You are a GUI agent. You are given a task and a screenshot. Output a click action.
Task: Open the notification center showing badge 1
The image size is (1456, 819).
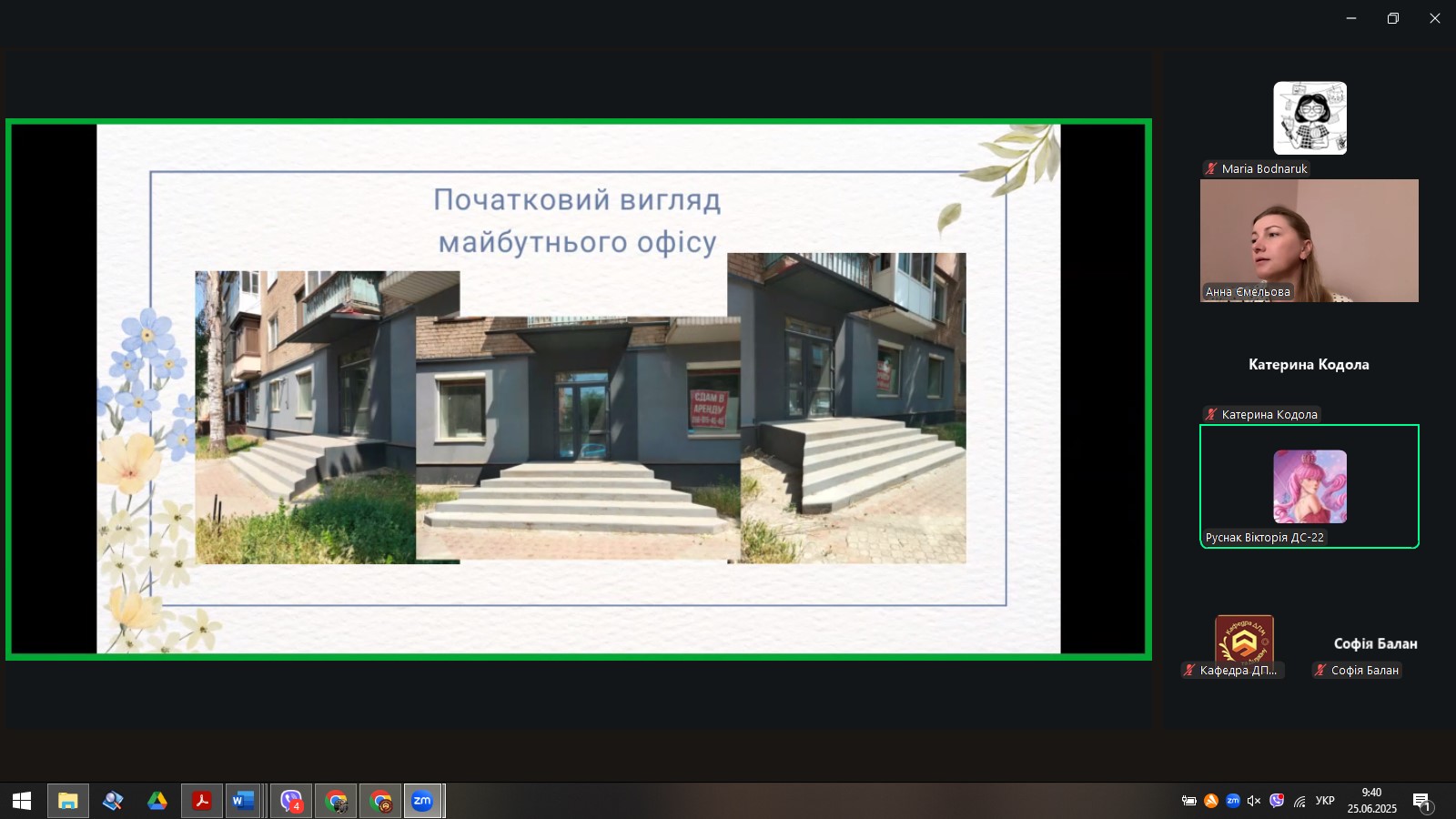(x=1423, y=802)
